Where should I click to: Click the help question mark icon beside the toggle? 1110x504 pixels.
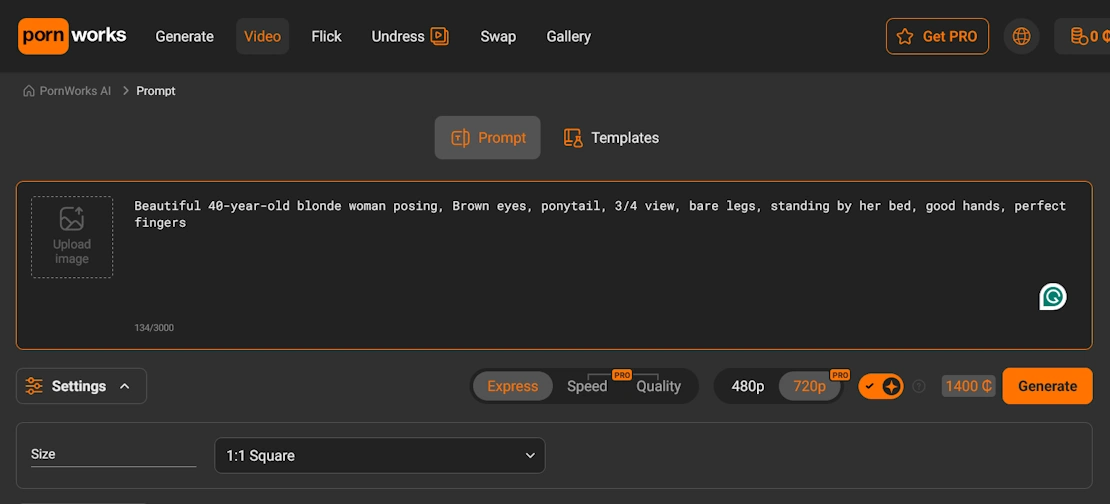919,386
